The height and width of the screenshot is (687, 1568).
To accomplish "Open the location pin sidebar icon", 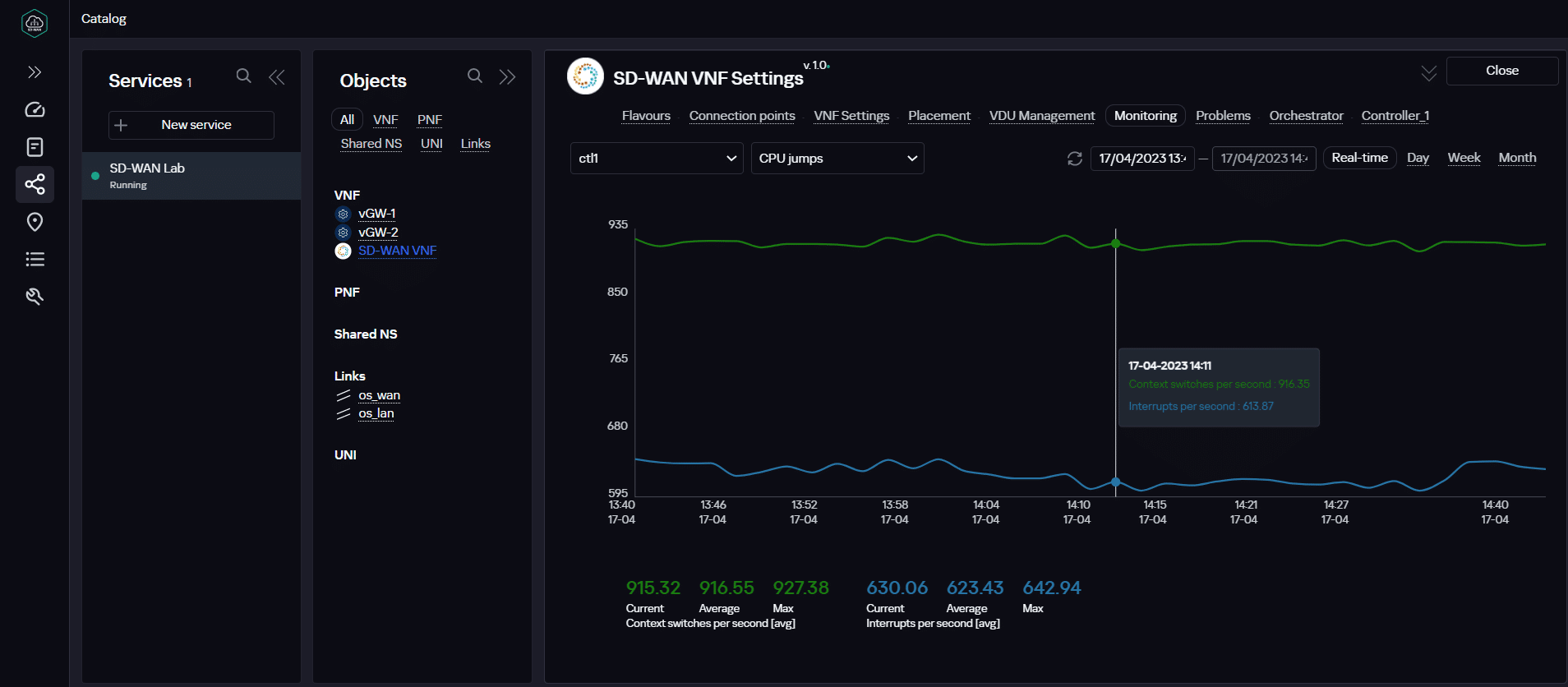I will [35, 222].
